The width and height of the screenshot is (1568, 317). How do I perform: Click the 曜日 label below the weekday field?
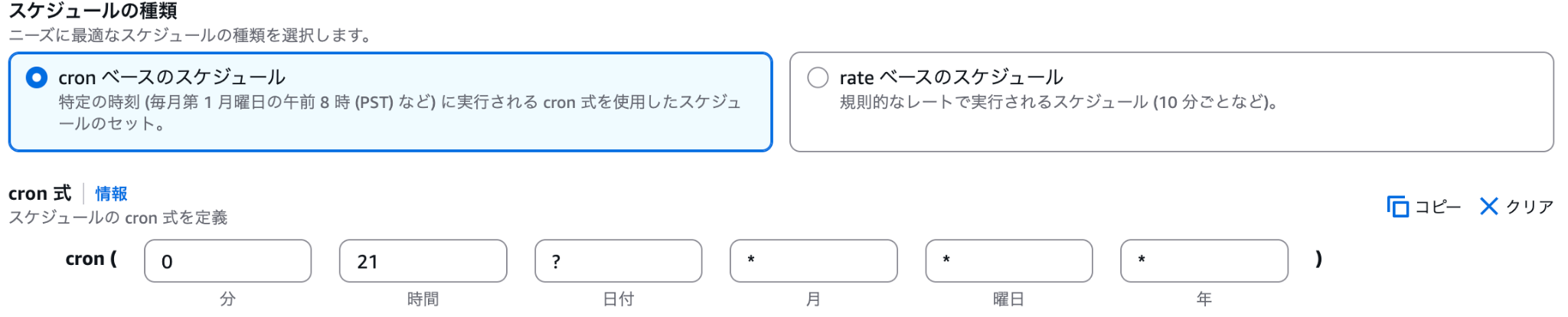[1008, 299]
